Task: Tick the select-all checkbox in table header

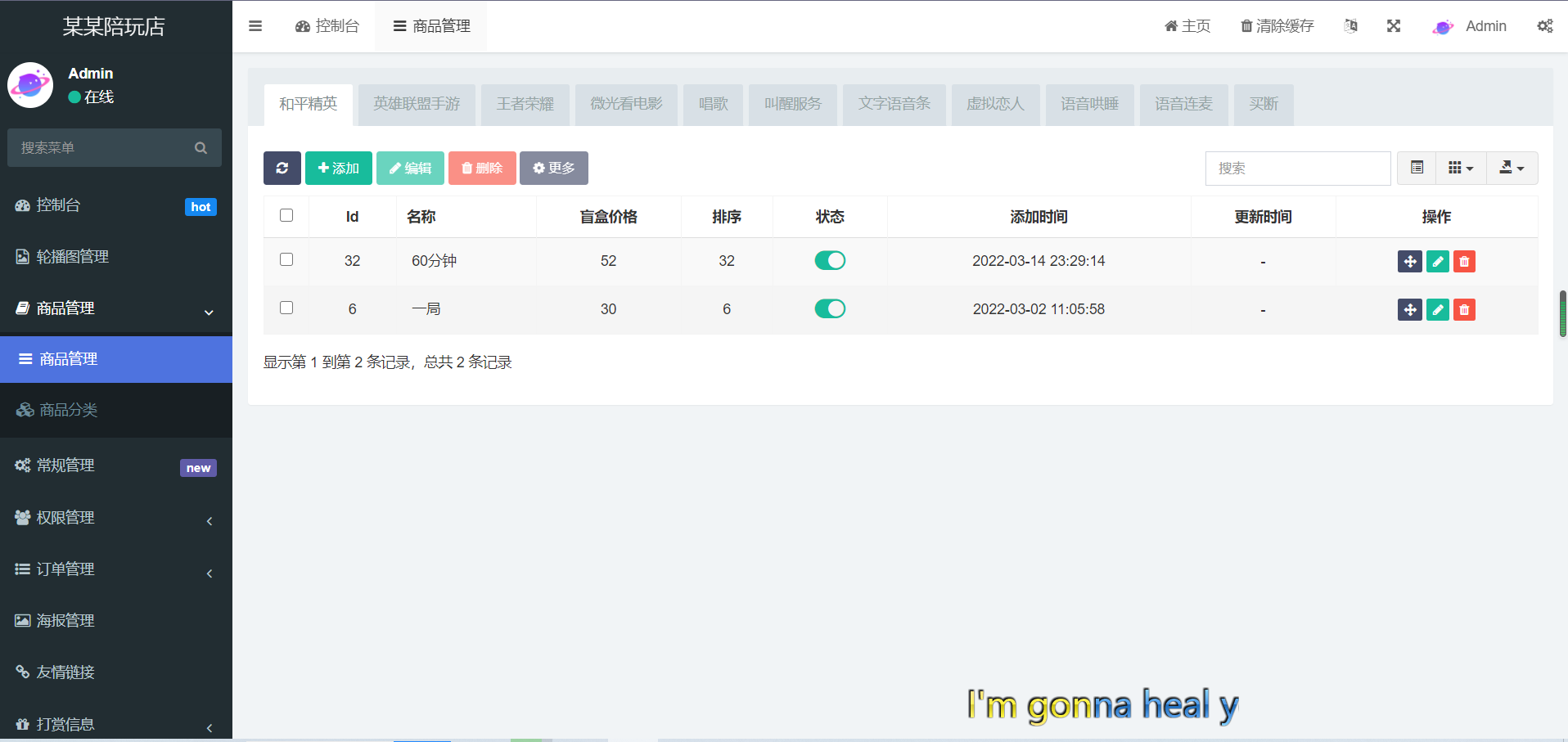Action: pyautogui.click(x=286, y=215)
